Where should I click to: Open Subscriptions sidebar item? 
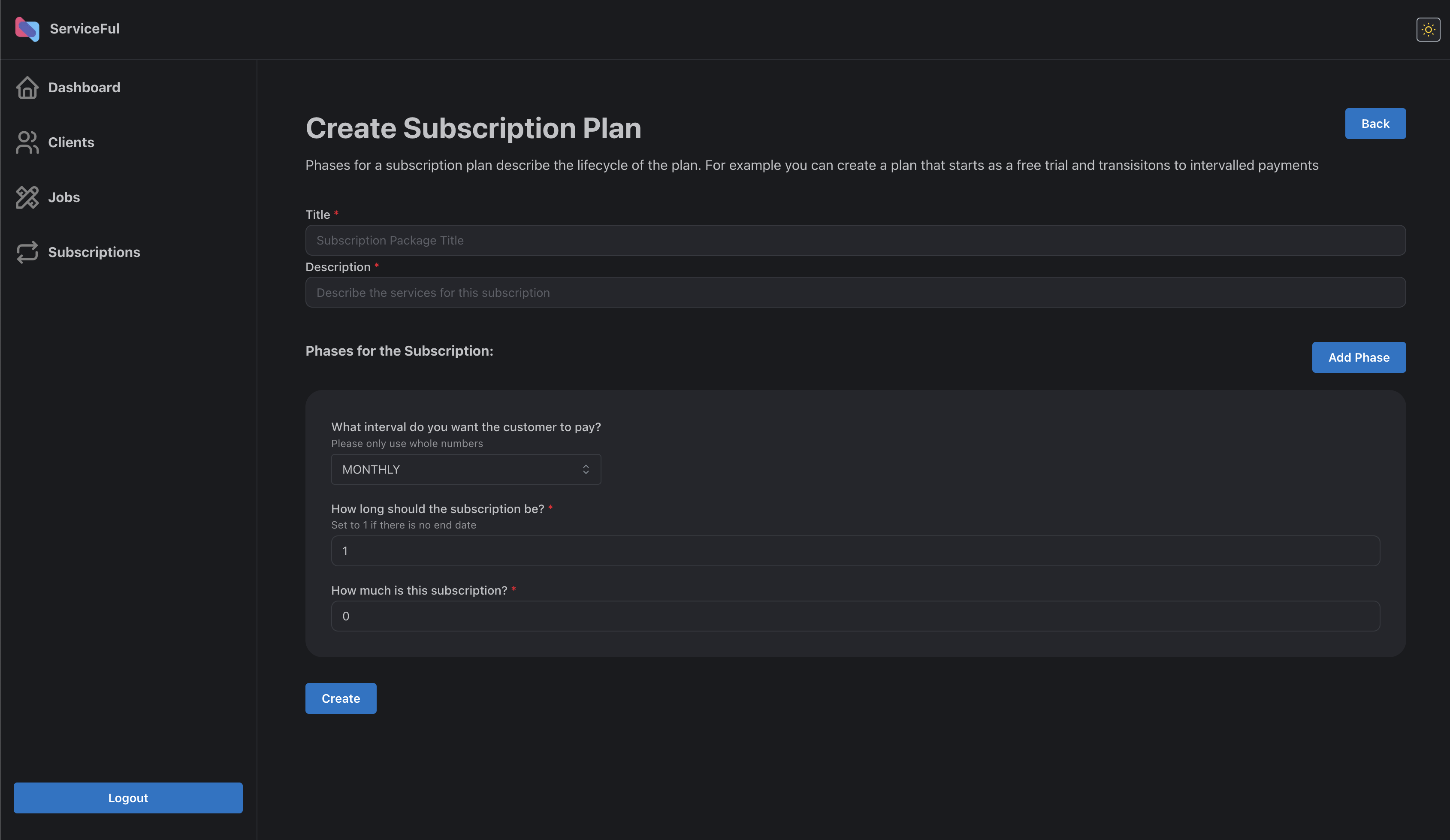pyautogui.click(x=94, y=252)
